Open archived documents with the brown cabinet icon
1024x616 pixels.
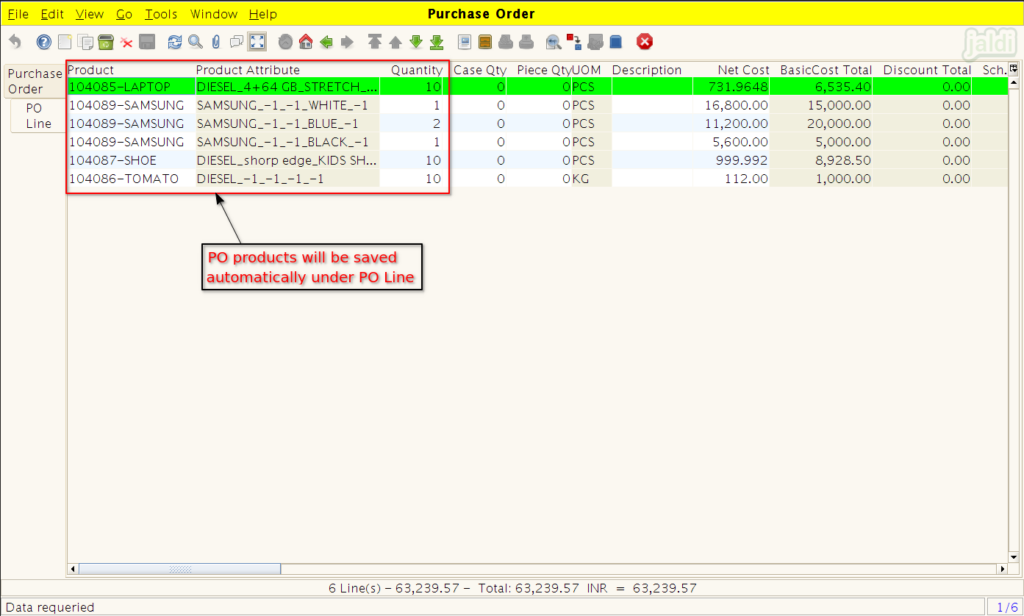pyautogui.click(x=485, y=42)
